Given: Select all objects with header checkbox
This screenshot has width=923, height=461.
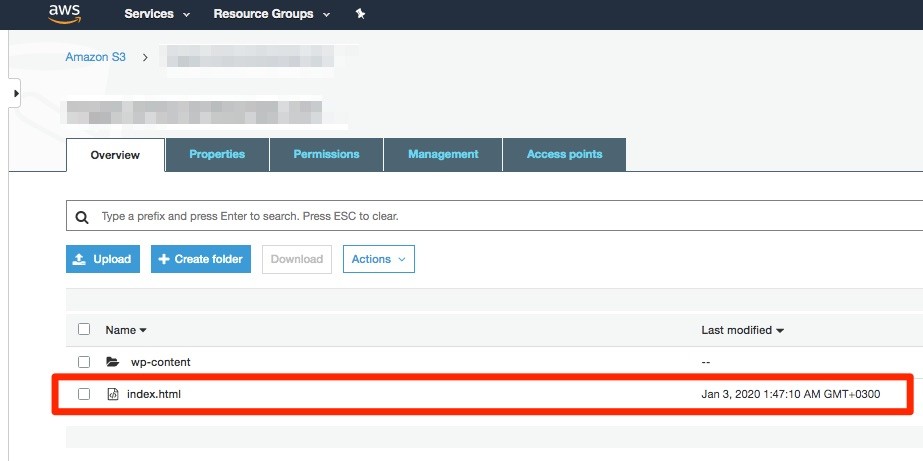Looking at the screenshot, I should pyautogui.click(x=84, y=329).
